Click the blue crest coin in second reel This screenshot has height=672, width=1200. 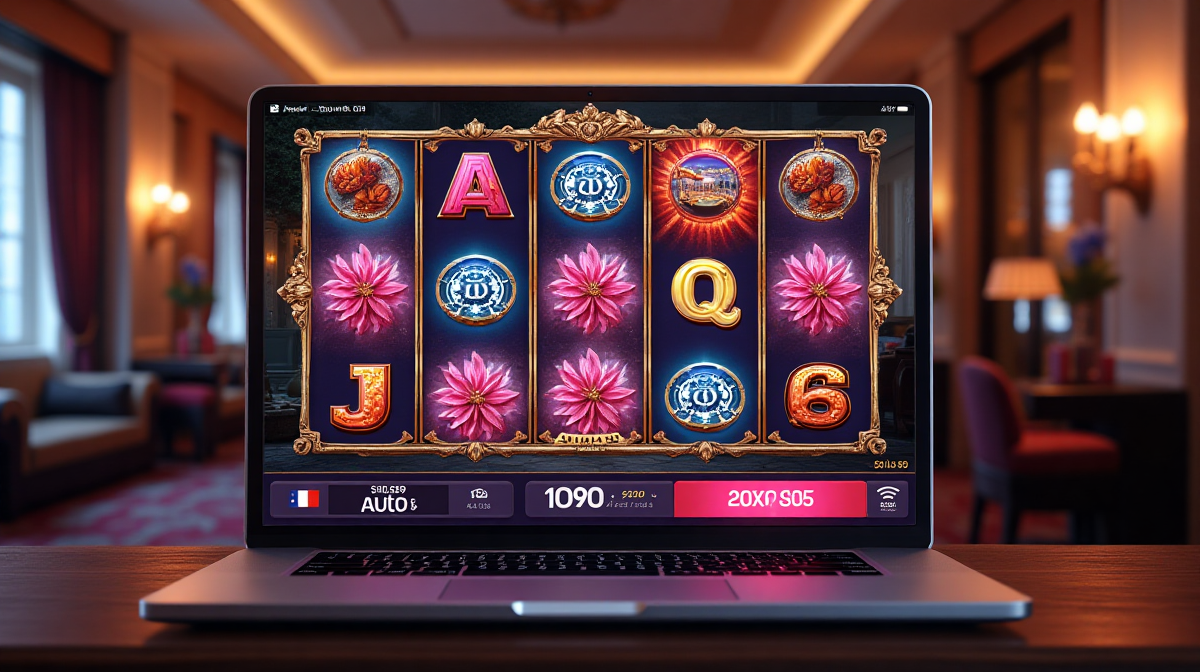476,289
